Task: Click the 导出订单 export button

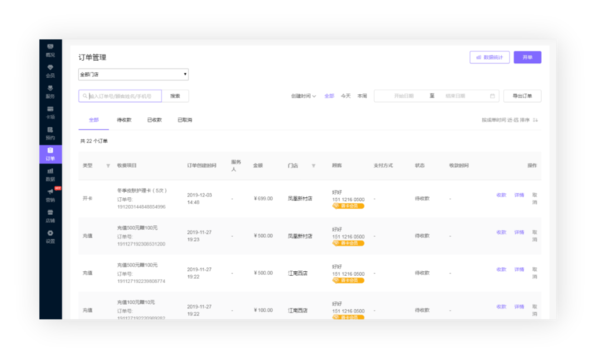Action: (x=522, y=96)
